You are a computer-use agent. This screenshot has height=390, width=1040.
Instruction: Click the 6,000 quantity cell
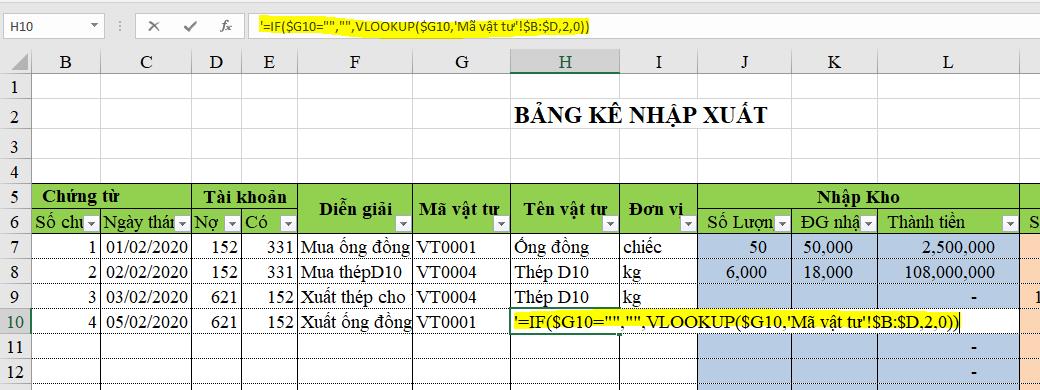coord(744,272)
